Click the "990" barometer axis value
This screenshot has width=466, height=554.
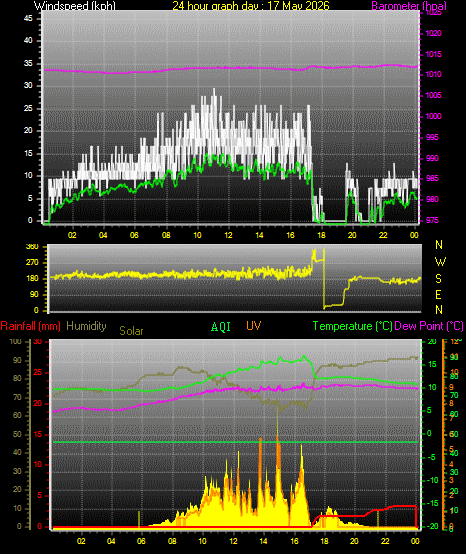click(x=432, y=158)
